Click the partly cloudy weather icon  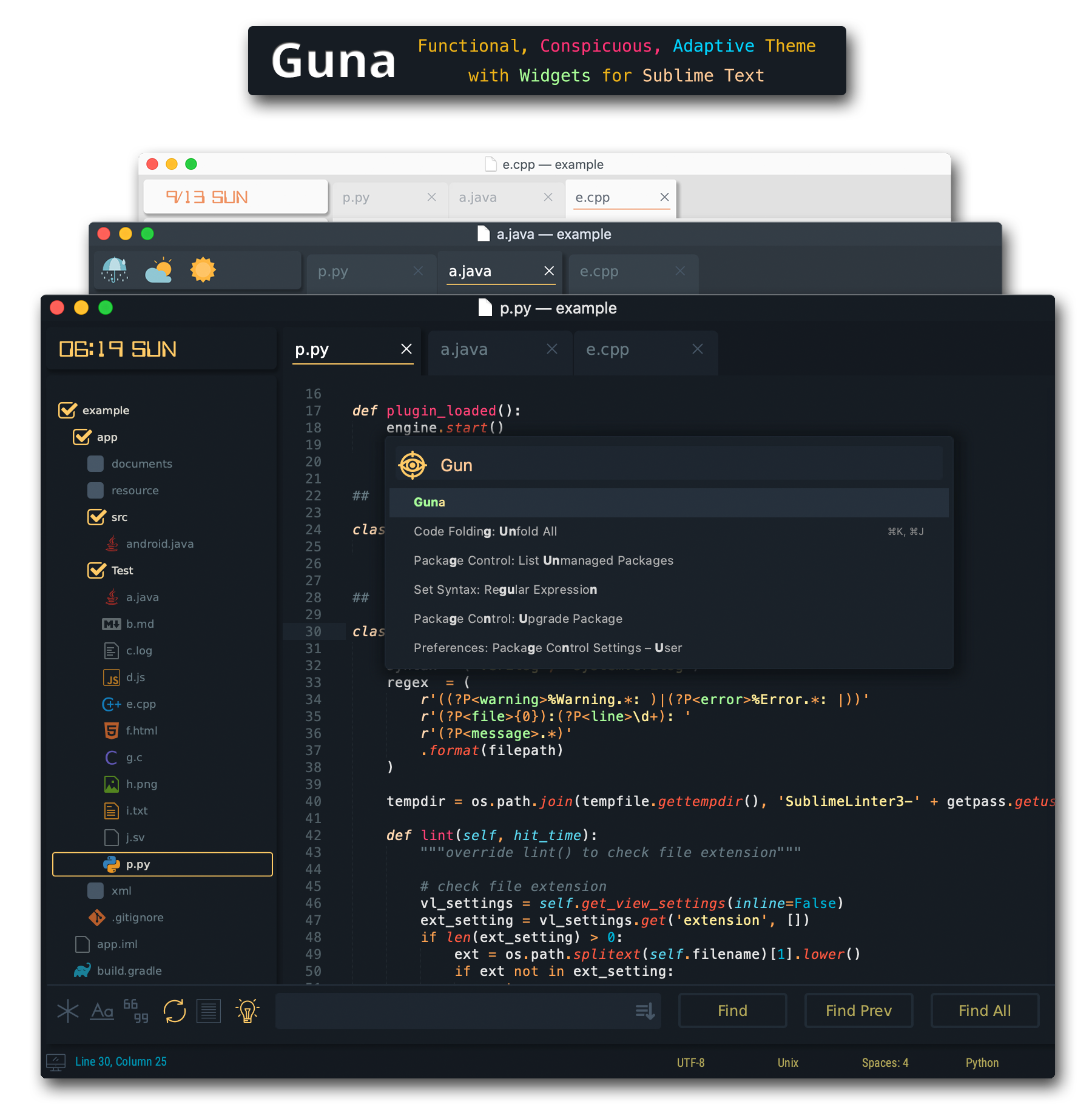click(x=159, y=271)
